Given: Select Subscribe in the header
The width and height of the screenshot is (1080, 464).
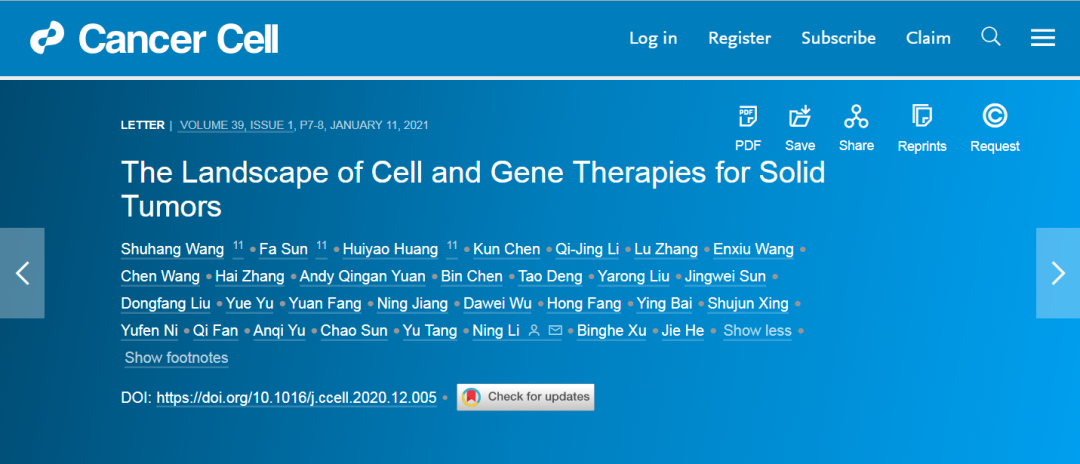Looking at the screenshot, I should [x=838, y=39].
